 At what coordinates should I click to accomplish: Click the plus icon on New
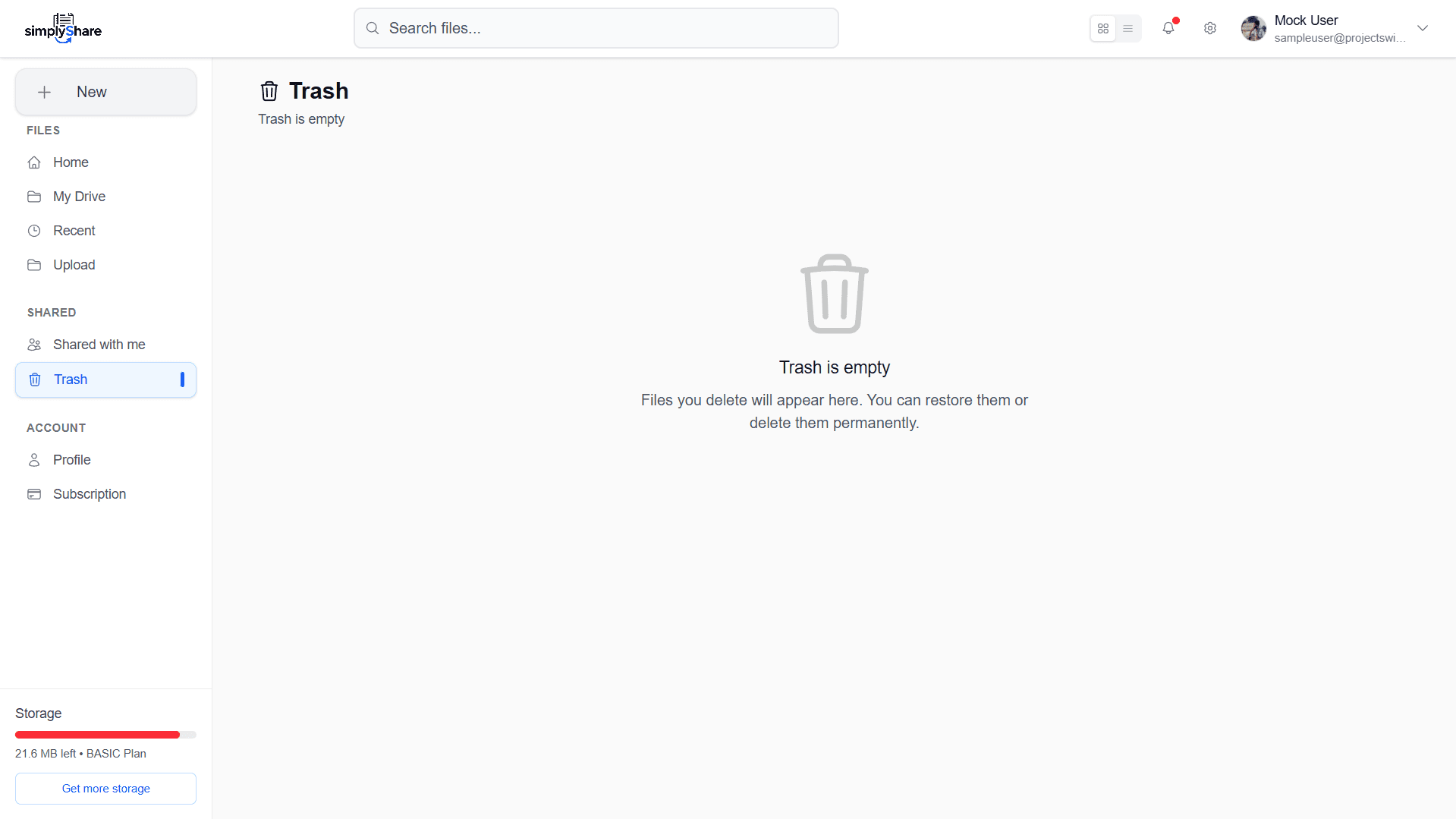pos(45,92)
